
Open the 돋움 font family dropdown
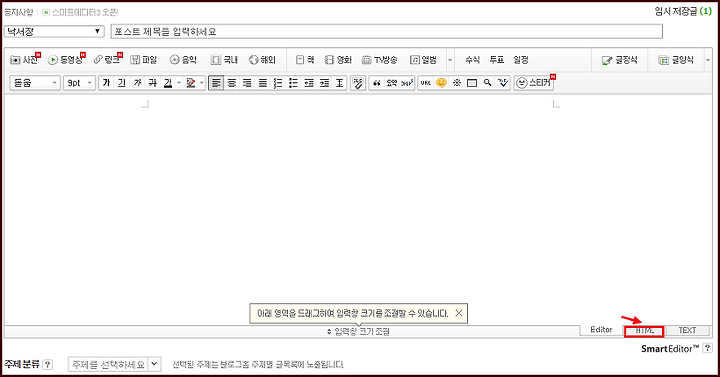(35, 83)
